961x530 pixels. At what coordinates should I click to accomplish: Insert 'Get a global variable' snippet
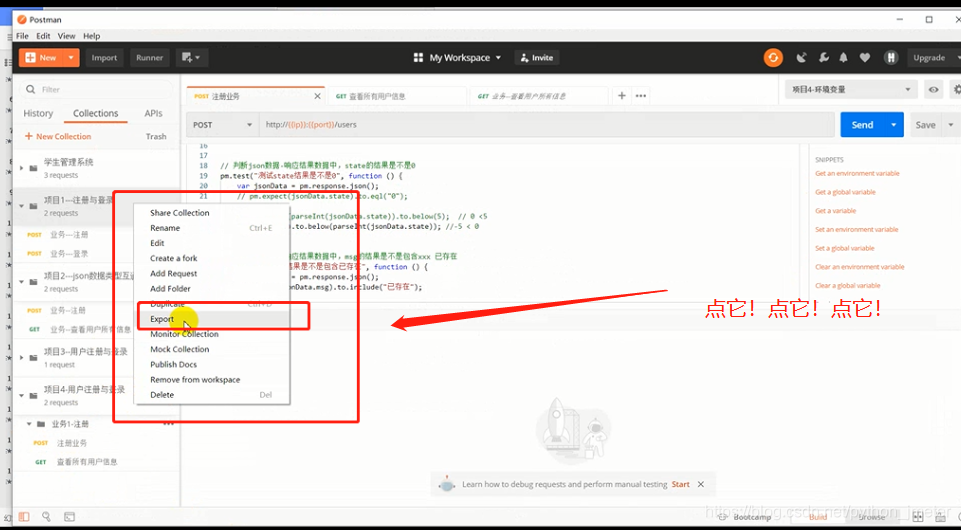(x=845, y=192)
